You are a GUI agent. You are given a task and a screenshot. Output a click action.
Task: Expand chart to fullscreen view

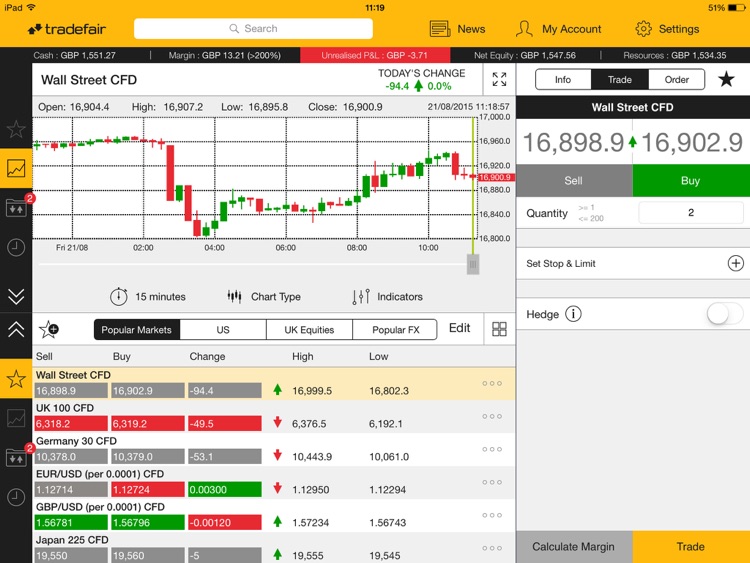[499, 80]
